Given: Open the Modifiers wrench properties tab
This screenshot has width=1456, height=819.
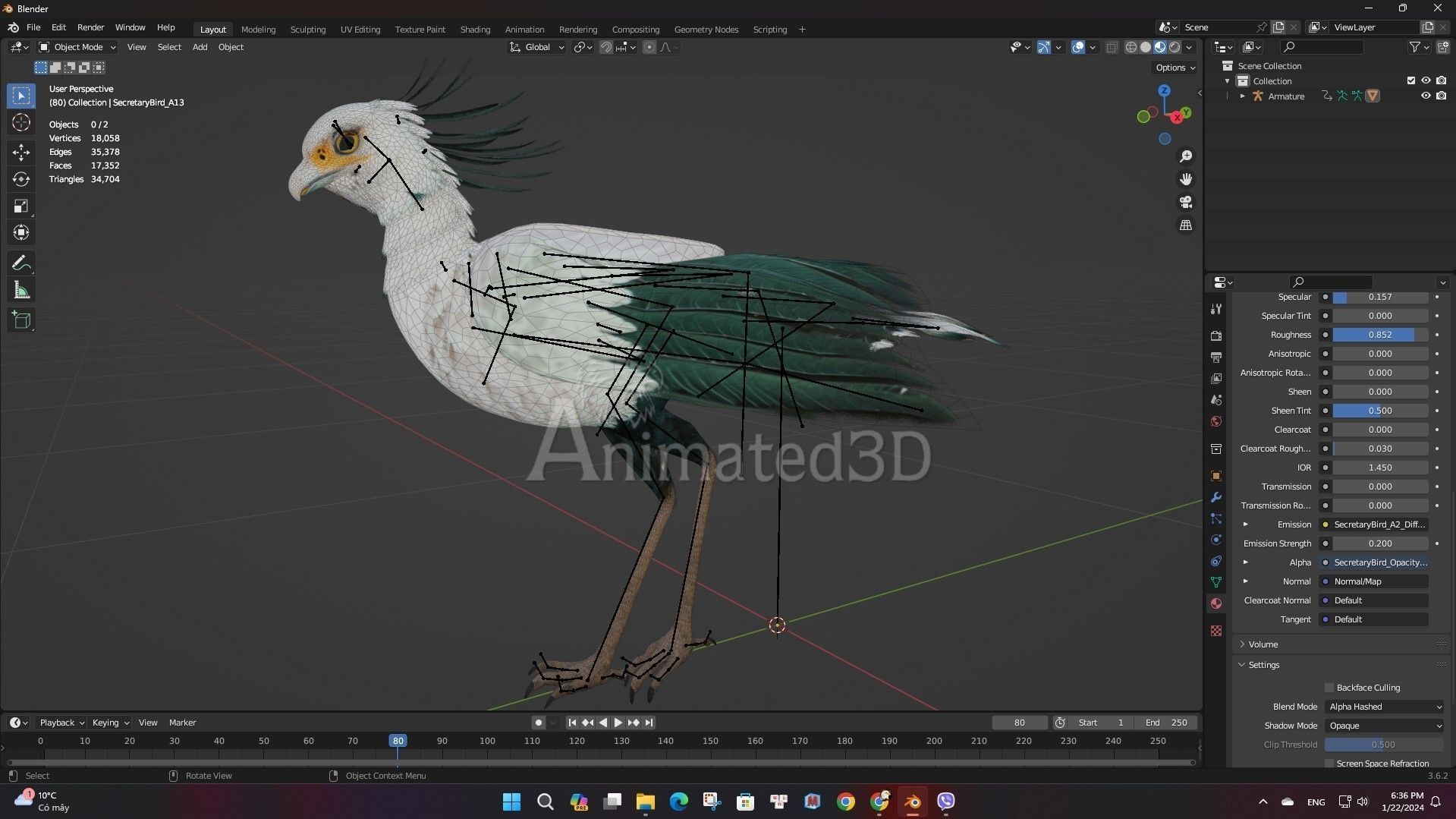Looking at the screenshot, I should point(1216,497).
